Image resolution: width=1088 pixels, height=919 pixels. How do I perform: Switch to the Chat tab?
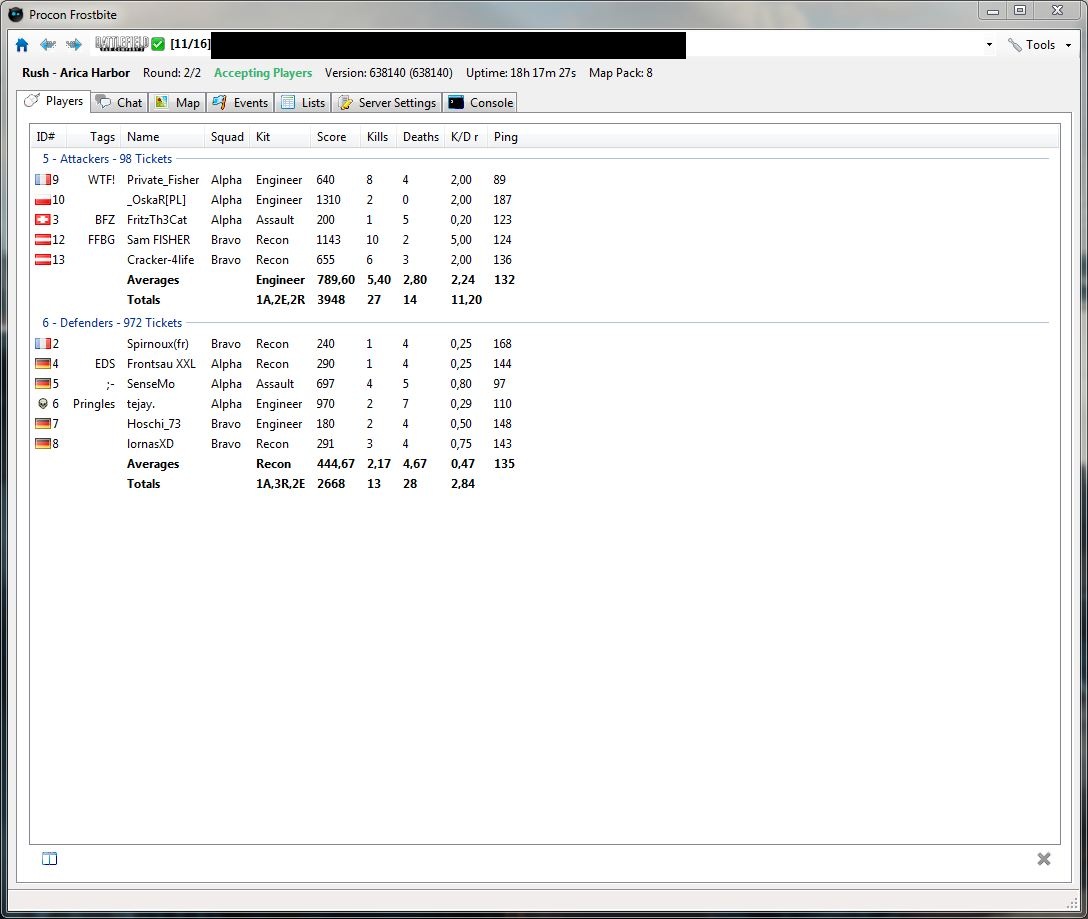coord(119,103)
